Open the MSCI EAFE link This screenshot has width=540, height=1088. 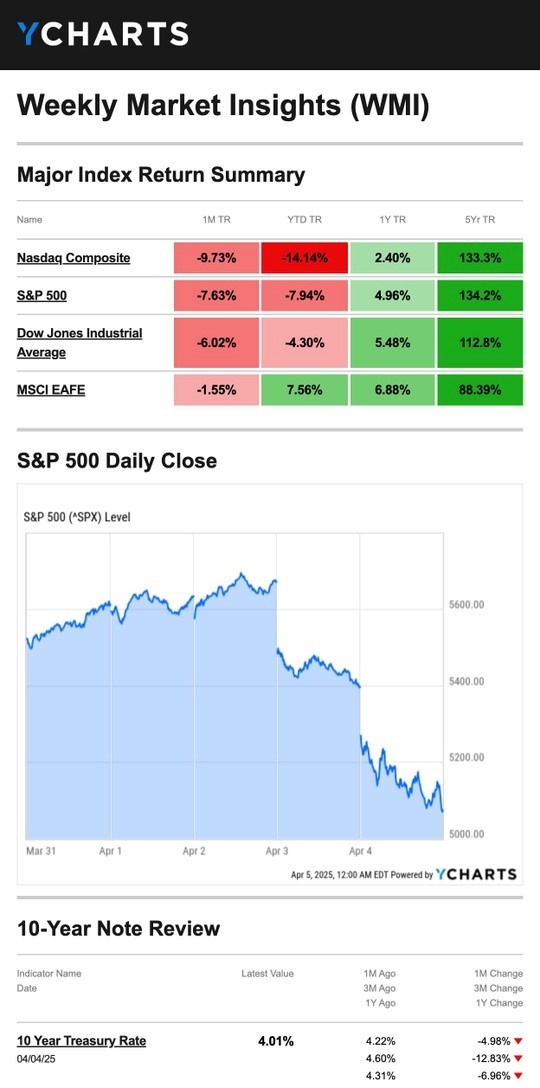click(51, 390)
